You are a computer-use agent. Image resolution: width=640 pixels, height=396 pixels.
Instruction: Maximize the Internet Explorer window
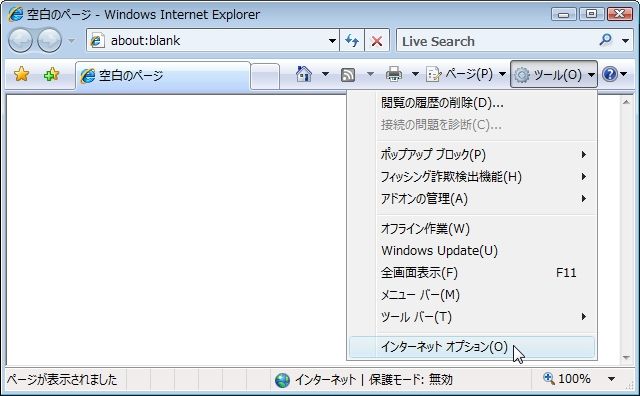[x=591, y=14]
